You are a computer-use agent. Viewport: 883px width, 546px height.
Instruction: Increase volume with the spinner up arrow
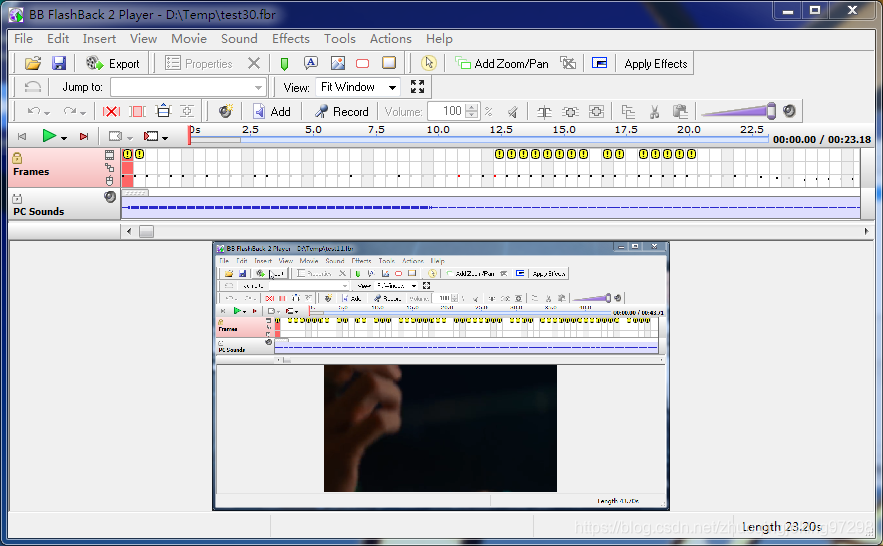click(x=473, y=107)
